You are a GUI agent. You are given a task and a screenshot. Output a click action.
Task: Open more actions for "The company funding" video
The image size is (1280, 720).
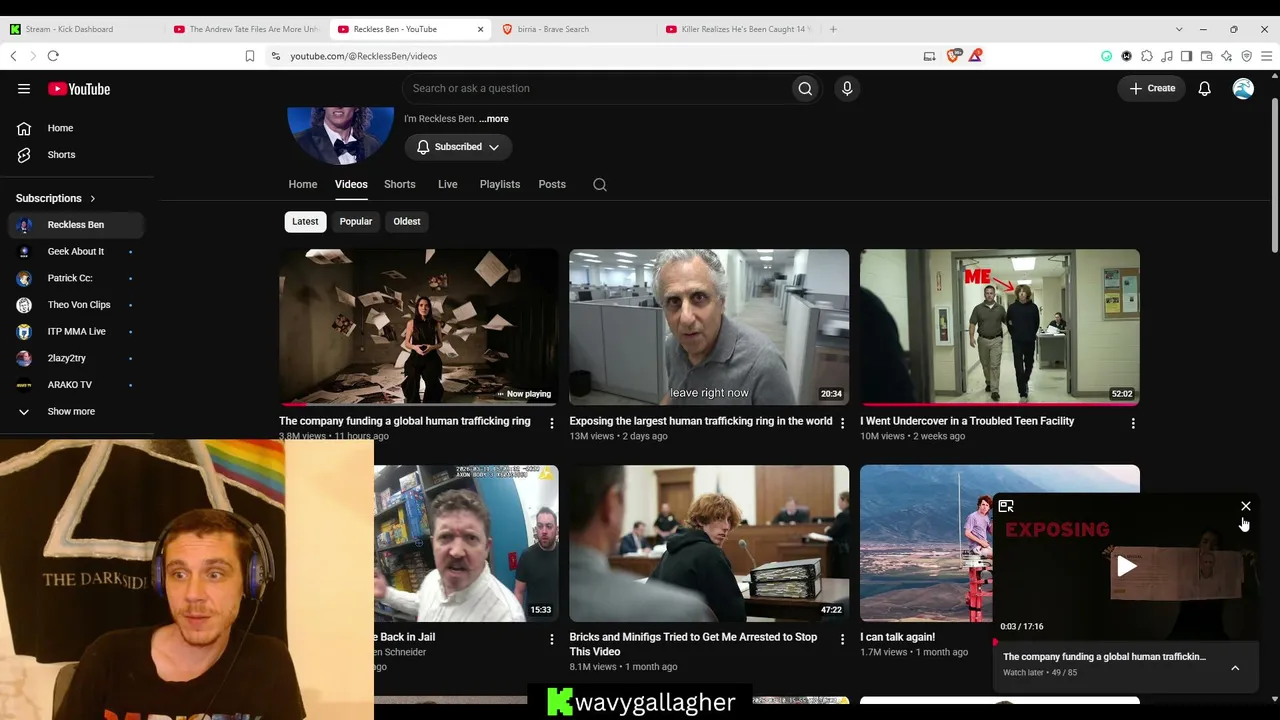click(551, 423)
